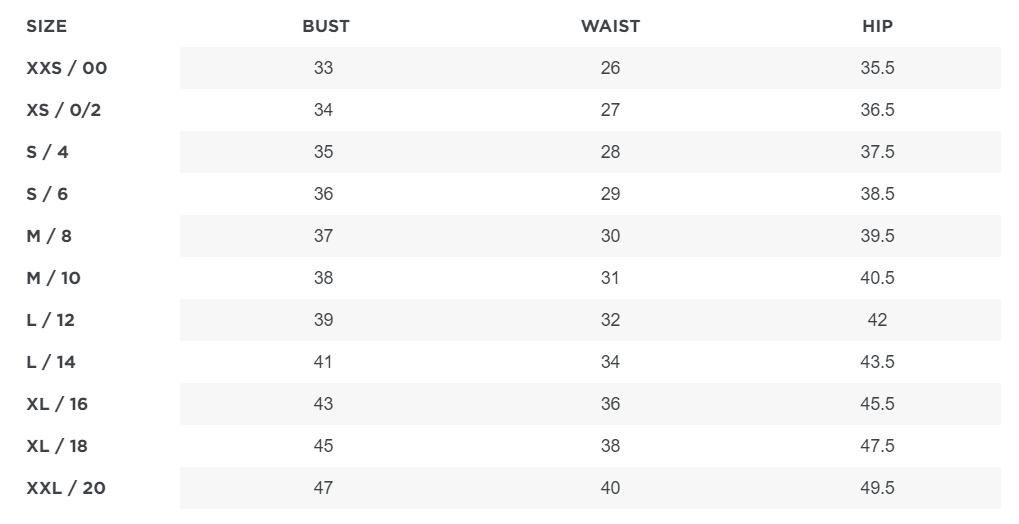Click the SIZE column header
The image size is (1019, 524).
point(46,27)
